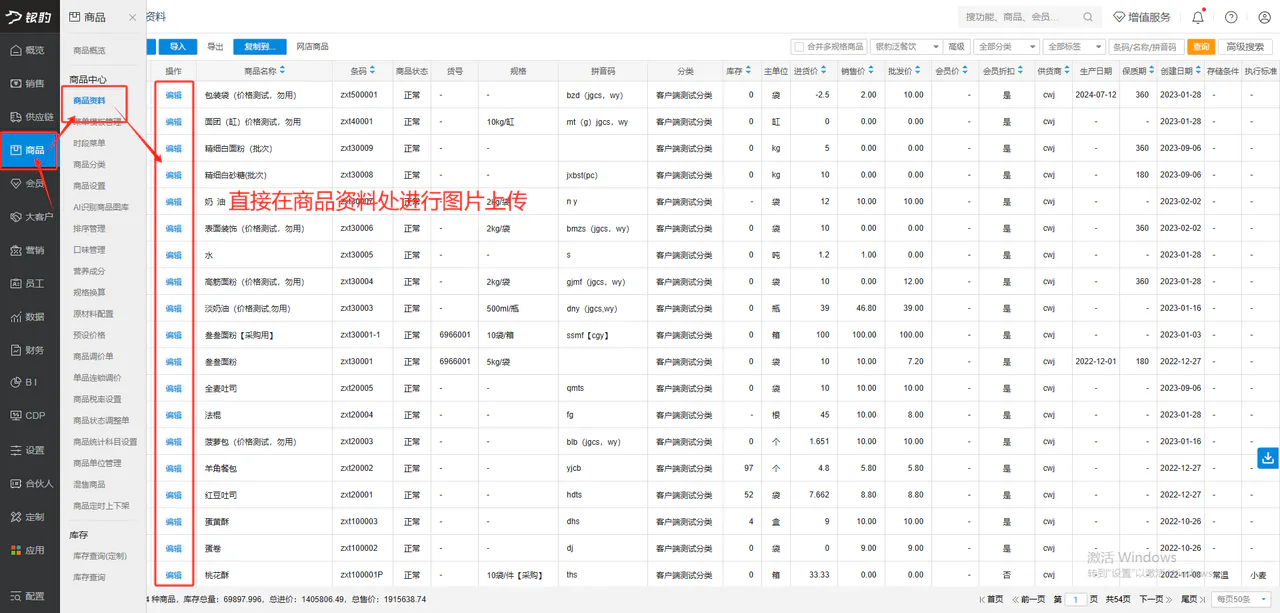The height and width of the screenshot is (613, 1280).
Task: Open 员工 in the left sidebar
Action: point(29,283)
